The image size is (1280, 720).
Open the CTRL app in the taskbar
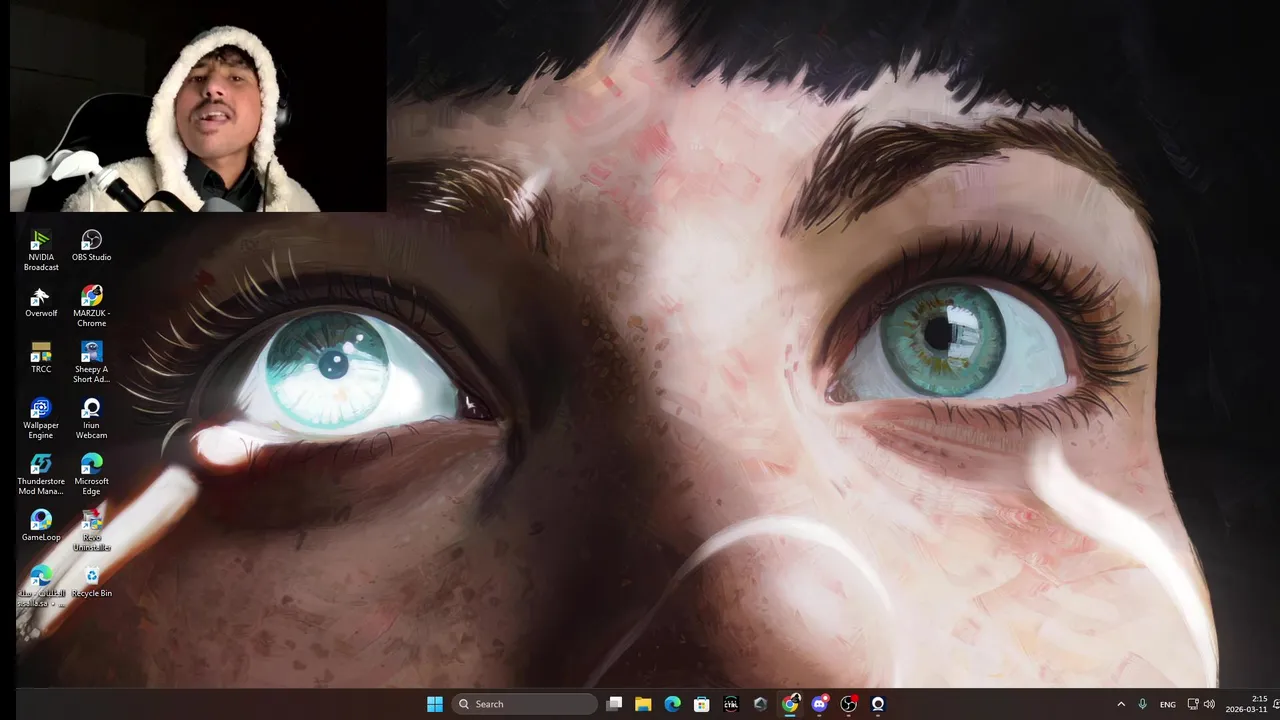click(731, 704)
